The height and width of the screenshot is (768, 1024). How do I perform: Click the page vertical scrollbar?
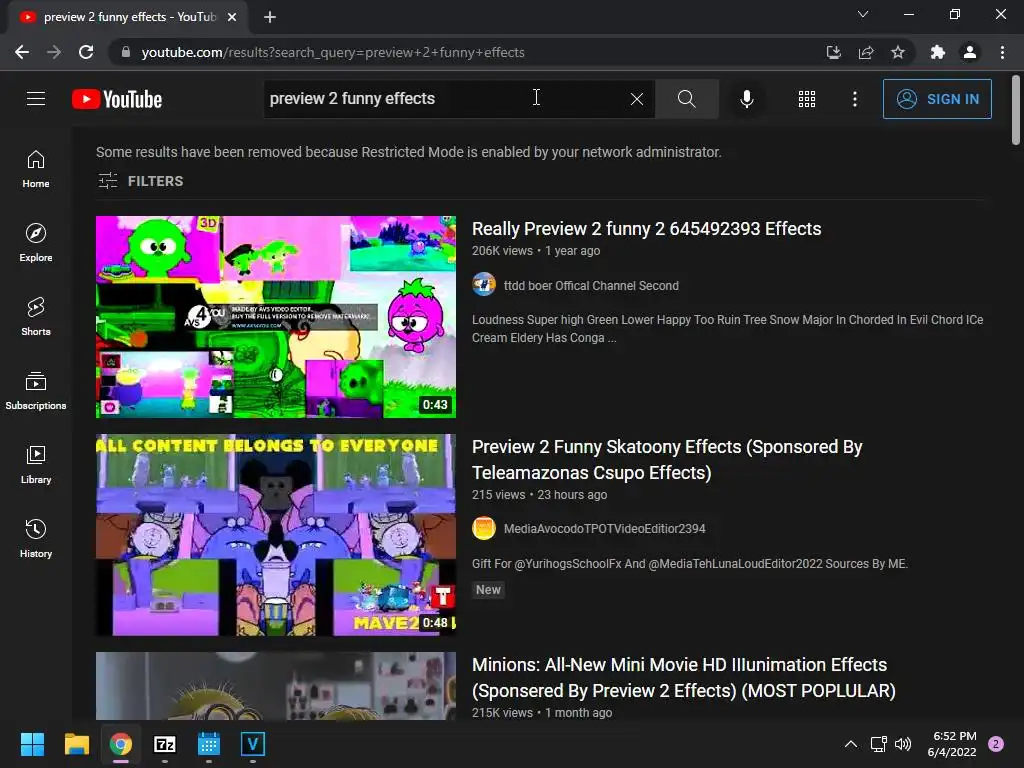coord(1016,110)
